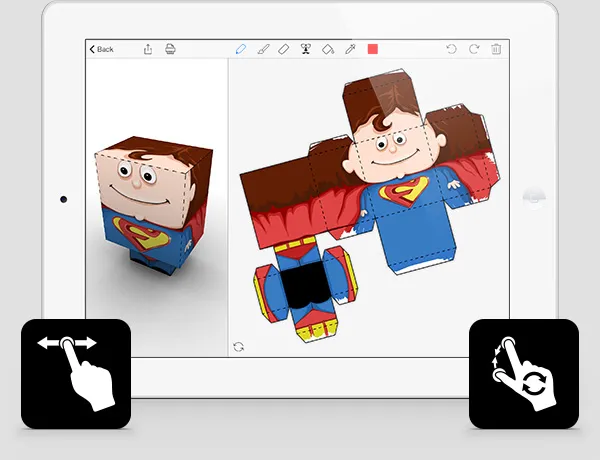Undo the last stroke
600x460 pixels.
(452, 49)
